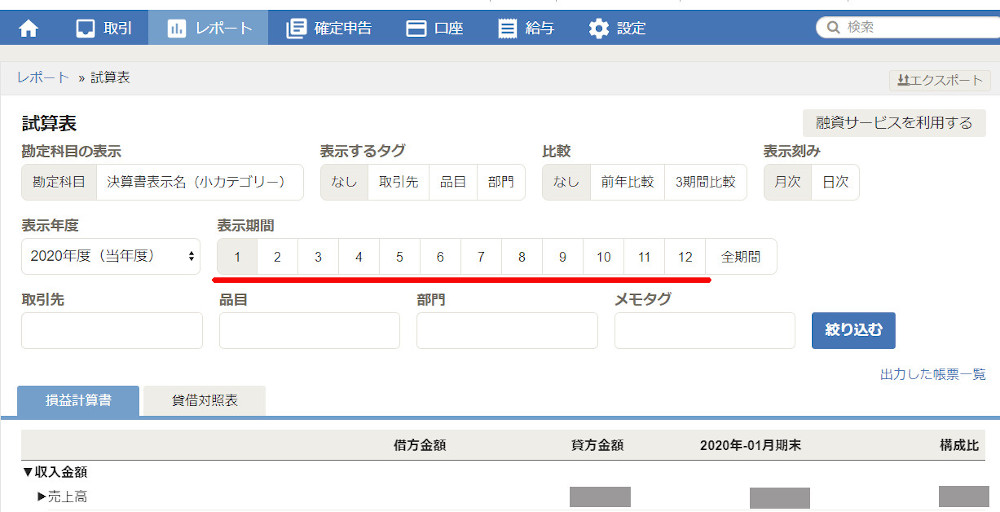Select month 3 period
1000x512 pixels.
pos(318,257)
